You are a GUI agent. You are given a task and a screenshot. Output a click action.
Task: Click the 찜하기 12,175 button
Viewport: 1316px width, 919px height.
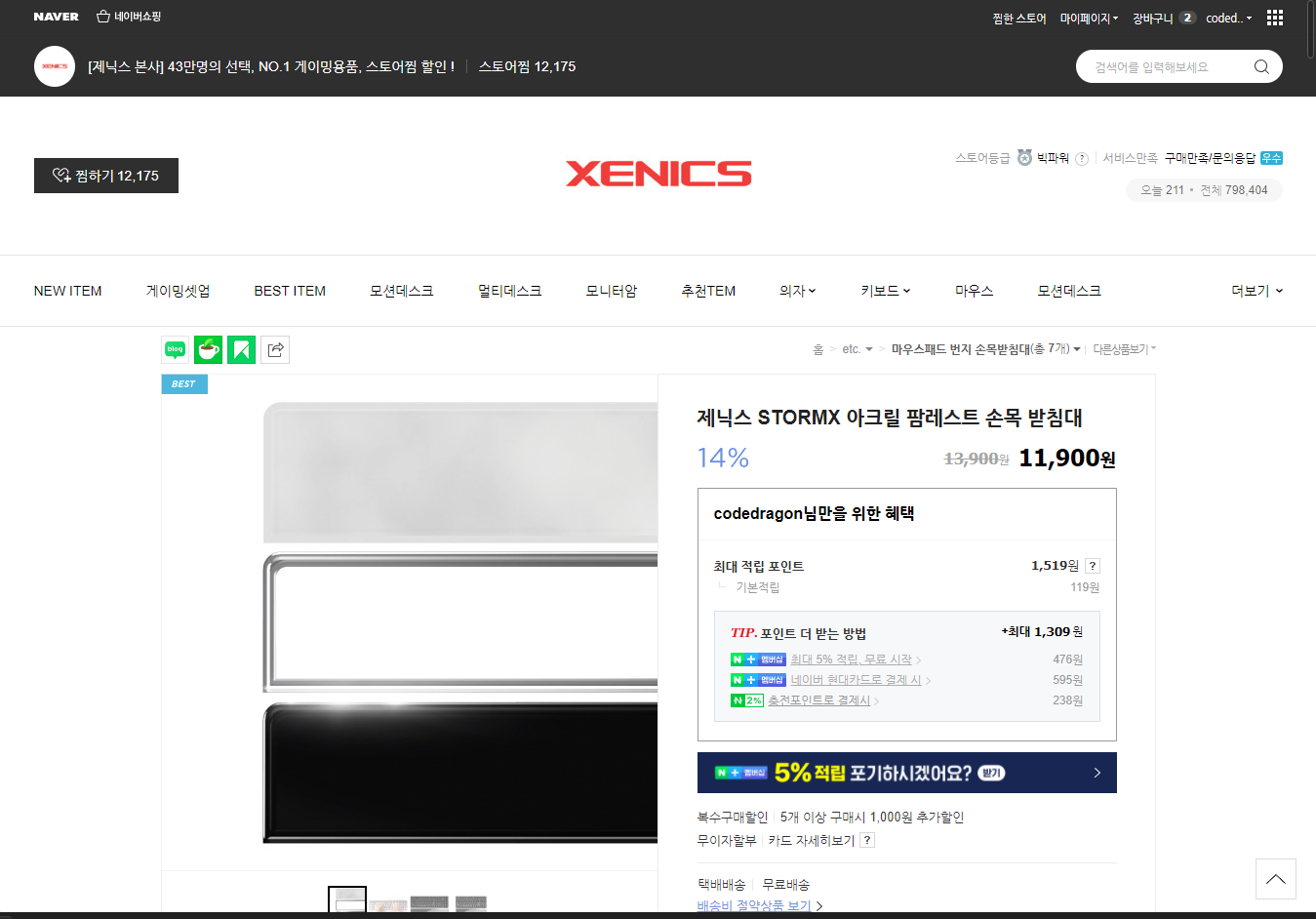click(x=106, y=176)
